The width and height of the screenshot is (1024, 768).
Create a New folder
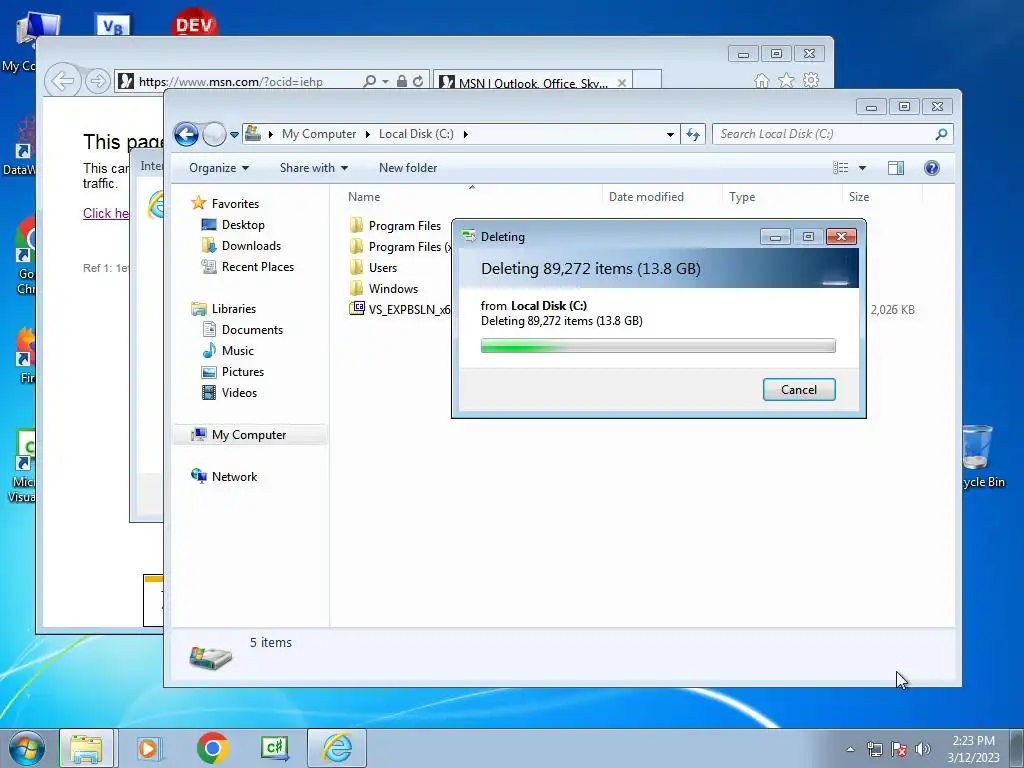[408, 168]
